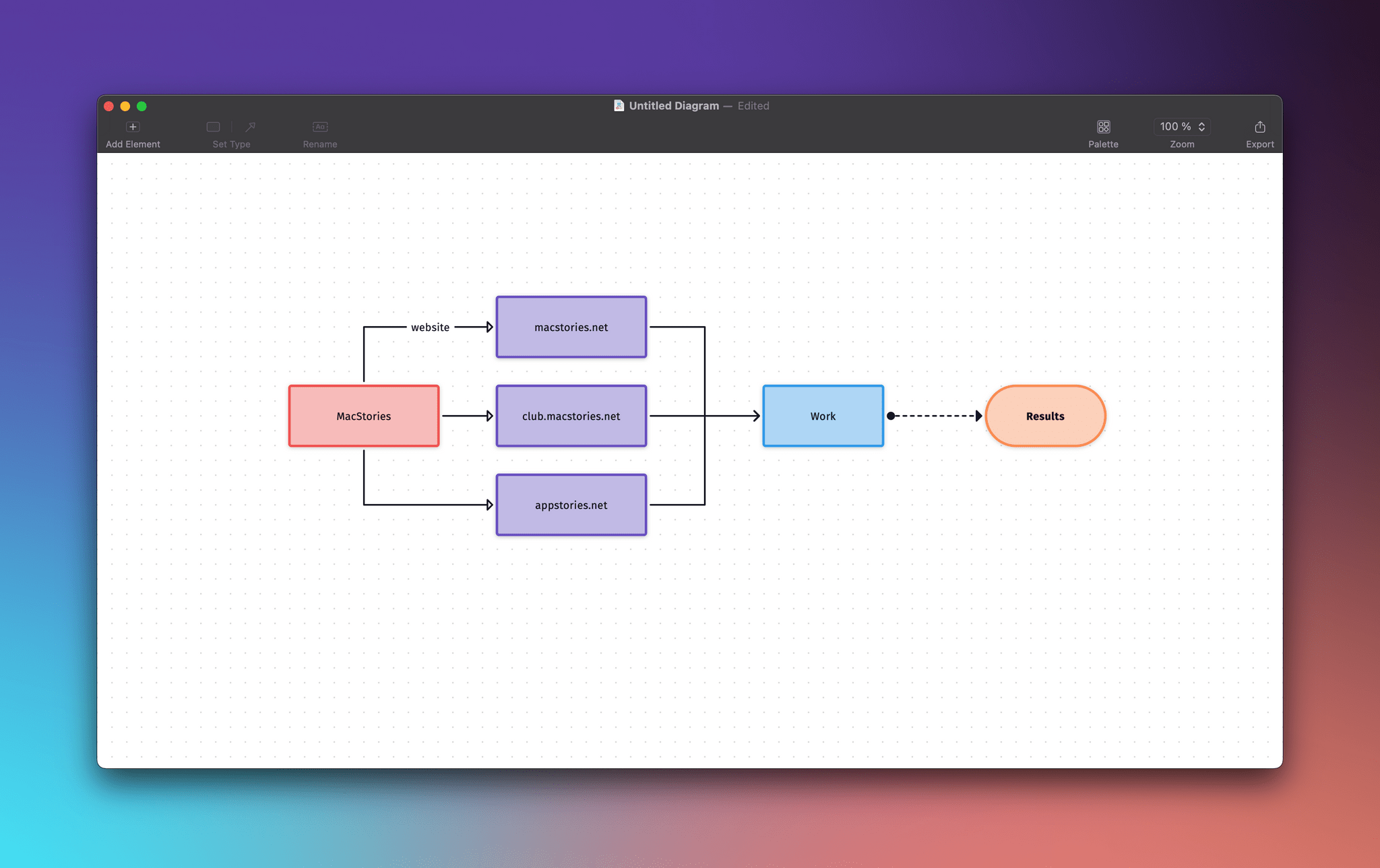Click the Export share icon
Screen dimensions: 1380x868
coord(1259,127)
